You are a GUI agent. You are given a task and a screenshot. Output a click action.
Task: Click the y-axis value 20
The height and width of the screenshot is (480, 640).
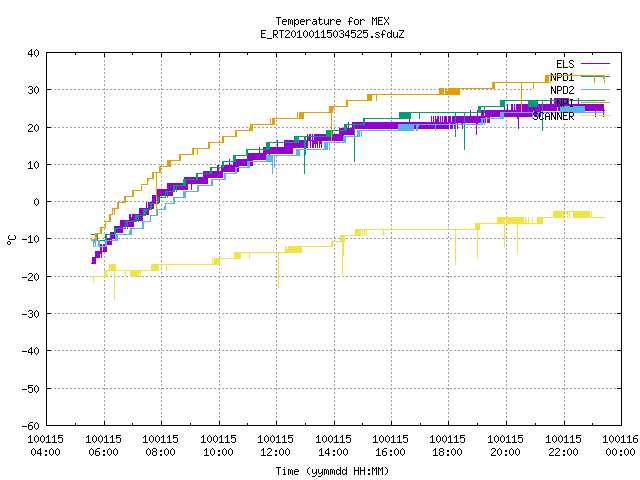pyautogui.click(x=33, y=128)
